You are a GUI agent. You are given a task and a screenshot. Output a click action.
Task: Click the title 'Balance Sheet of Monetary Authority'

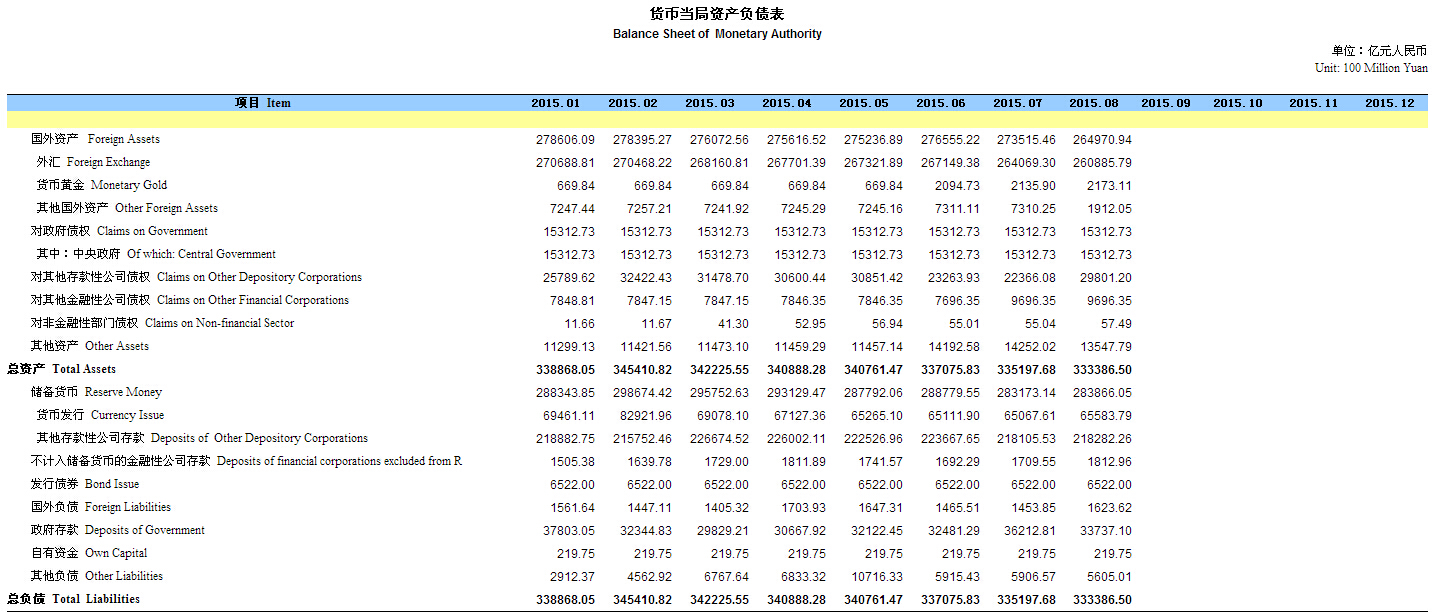pyautogui.click(x=717, y=34)
